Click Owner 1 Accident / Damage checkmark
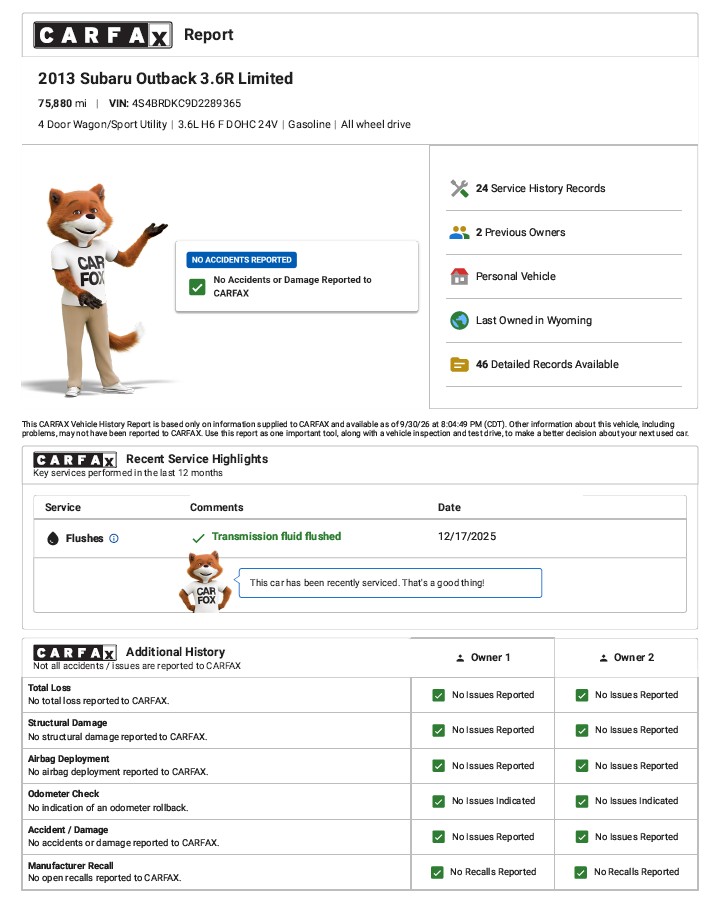This screenshot has height=910, width=718. [439, 837]
